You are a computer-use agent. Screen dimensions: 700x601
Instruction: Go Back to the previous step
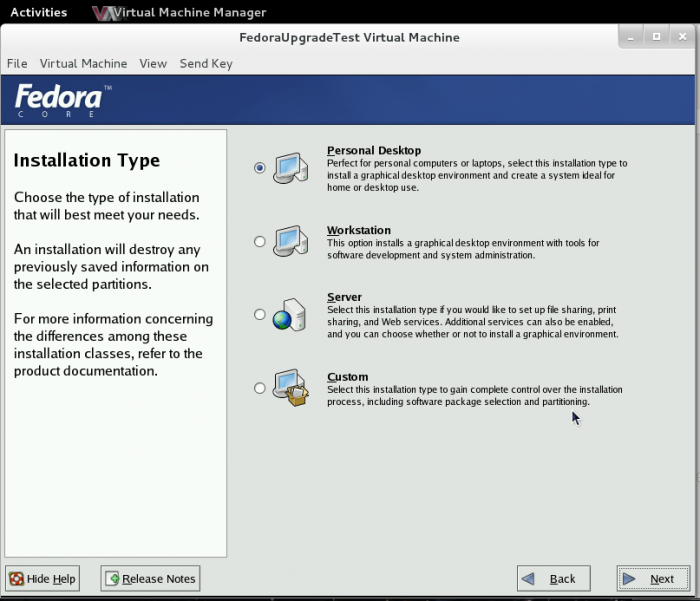pyautogui.click(x=553, y=579)
